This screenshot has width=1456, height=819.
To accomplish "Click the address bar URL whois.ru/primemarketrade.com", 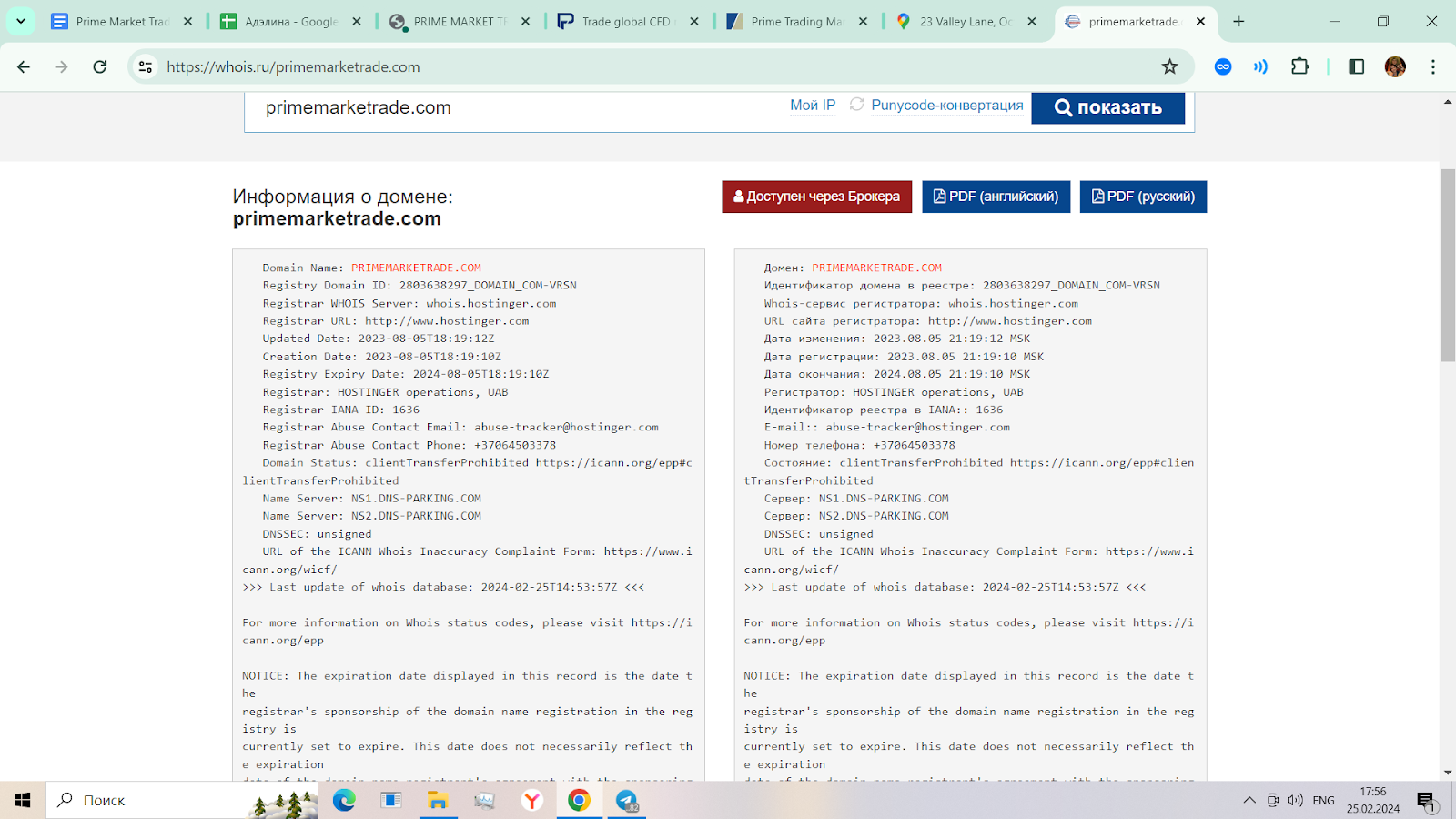I will point(293,66).
